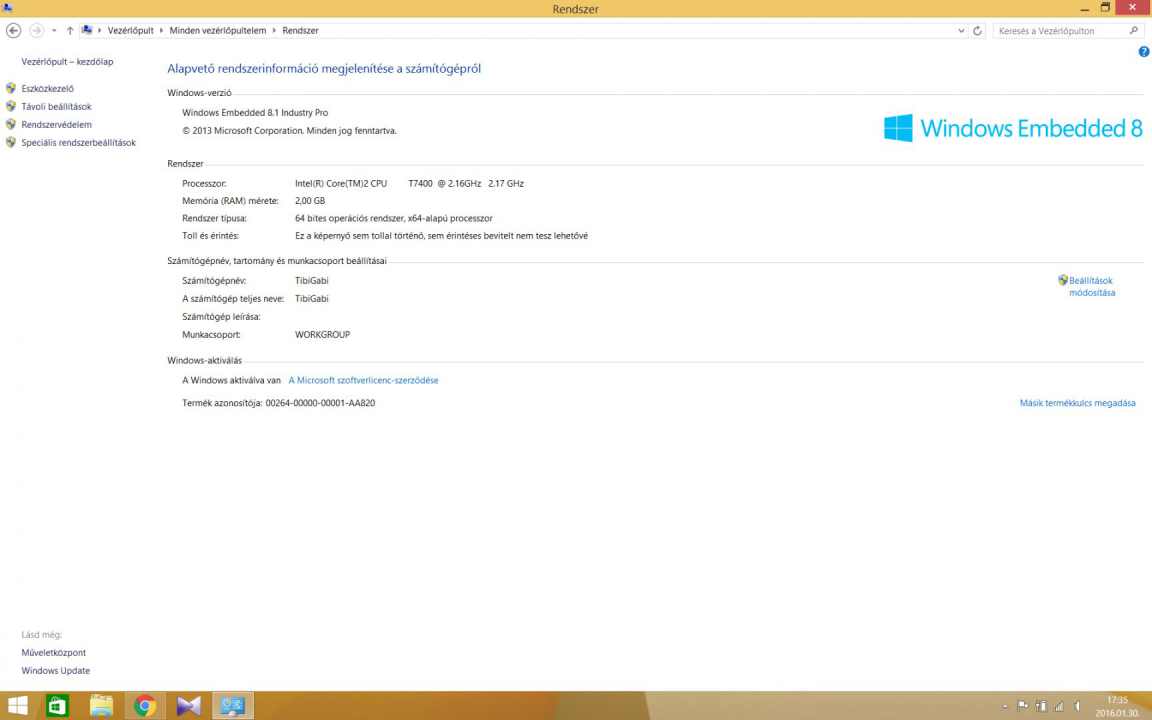Screen dimensions: 1152x720
Task: Click Beállítások módosítása link
Action: click(x=1092, y=287)
